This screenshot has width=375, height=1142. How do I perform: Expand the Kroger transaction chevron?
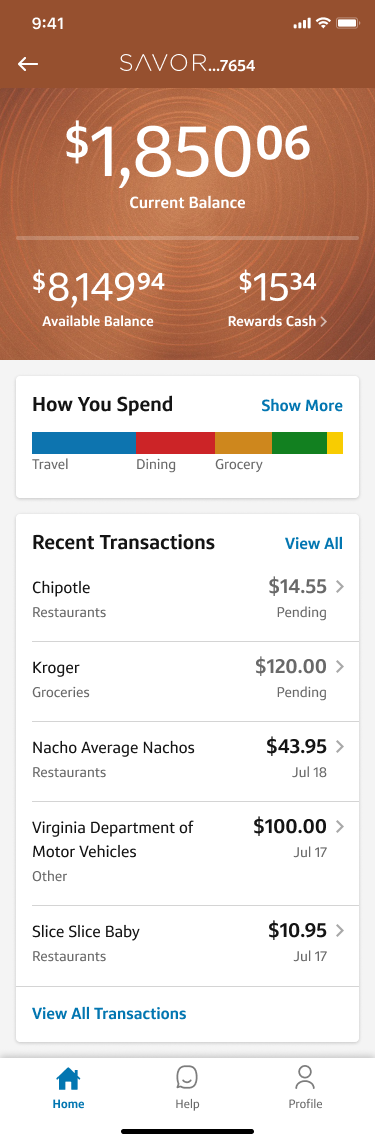[x=339, y=666]
